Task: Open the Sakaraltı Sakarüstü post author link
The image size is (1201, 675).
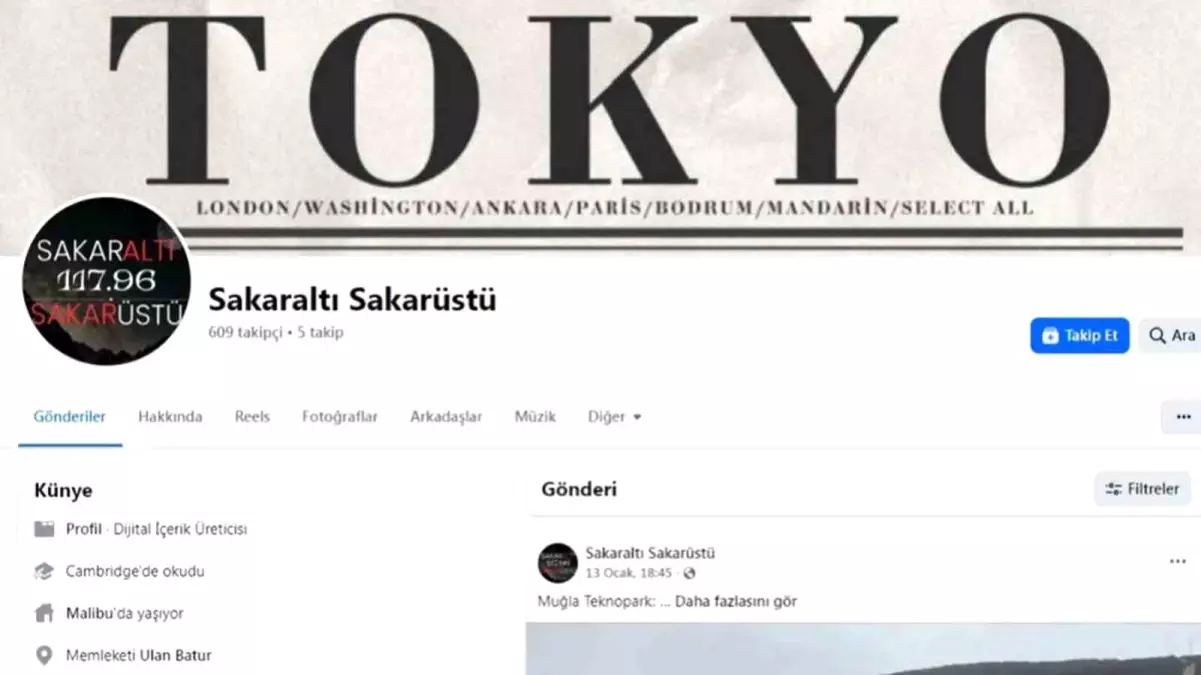Action: tap(650, 553)
